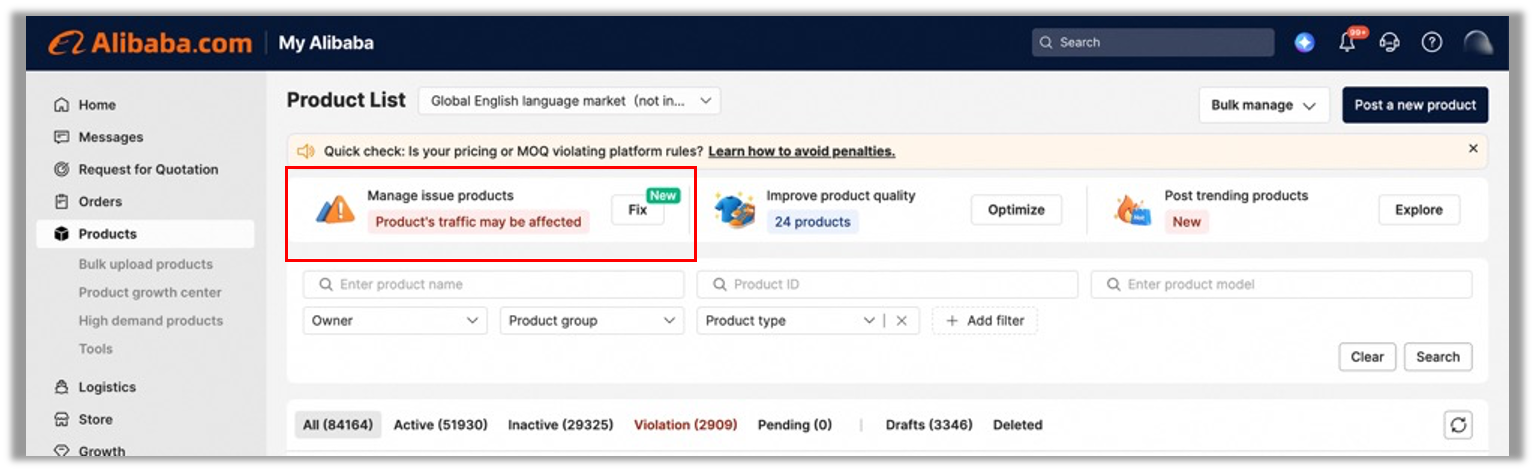Open Bulk upload products in sidebar
This screenshot has height=472, width=1534.
[x=146, y=265]
